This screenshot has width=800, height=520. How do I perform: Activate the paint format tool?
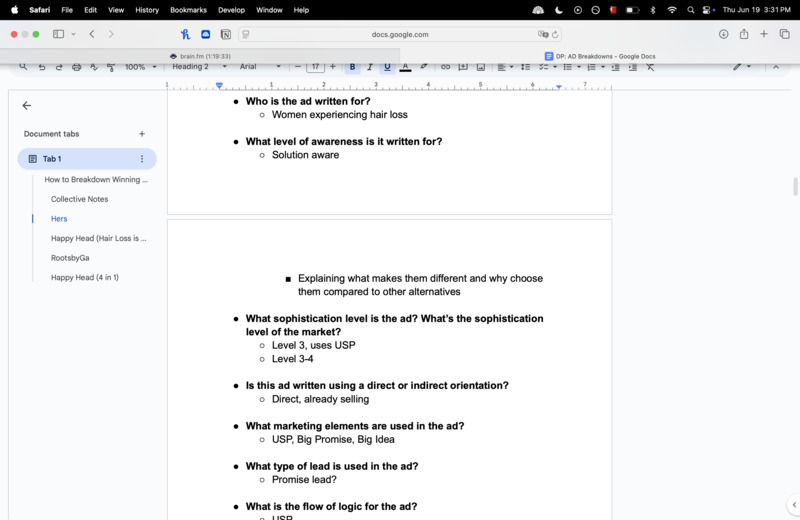[111, 67]
